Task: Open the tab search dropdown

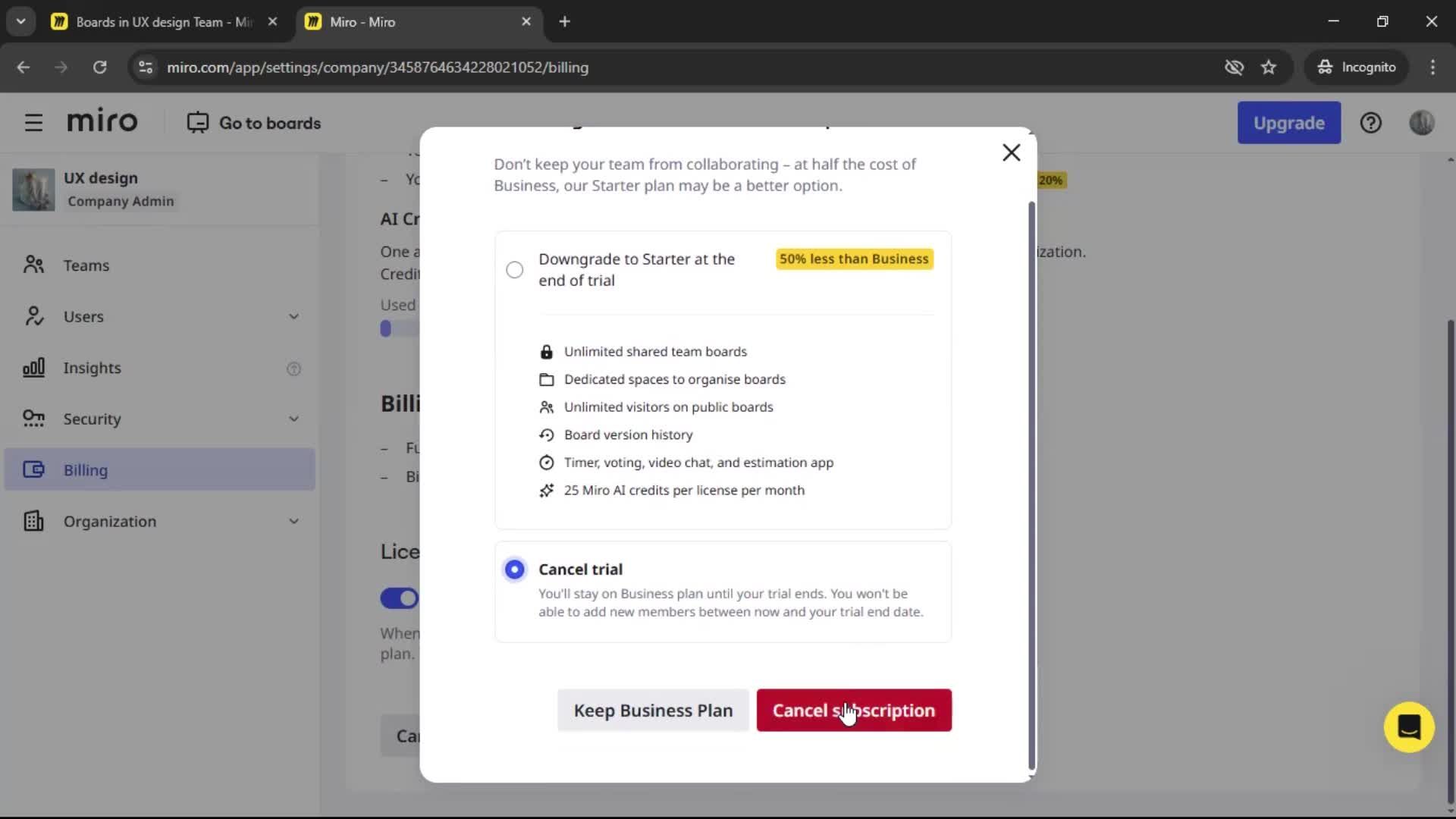Action: click(21, 22)
